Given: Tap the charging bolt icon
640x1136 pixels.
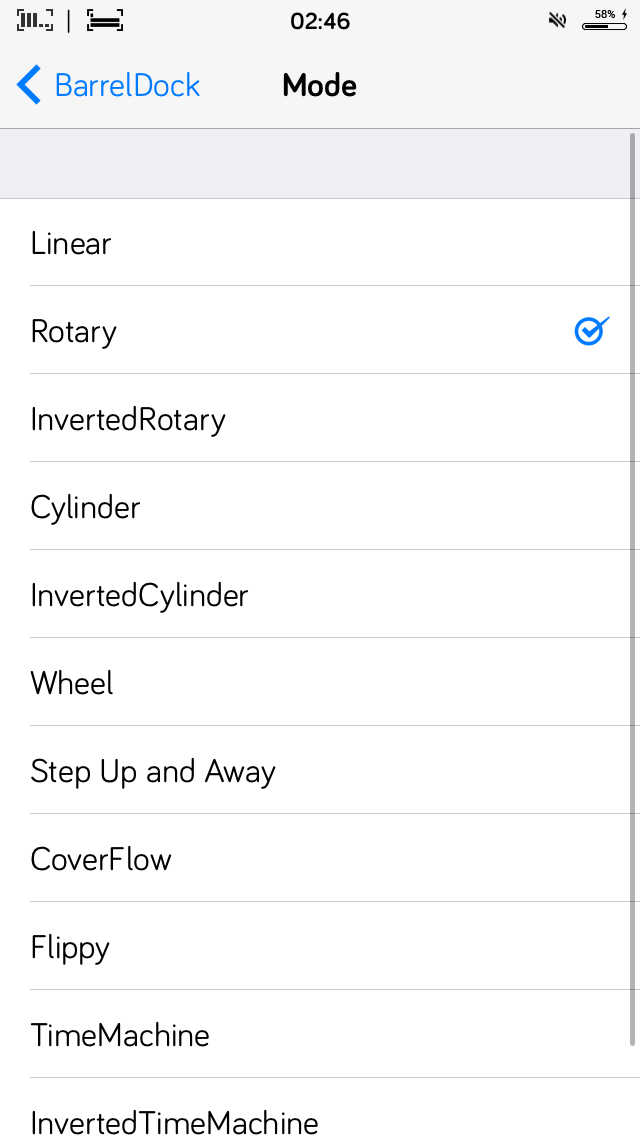Looking at the screenshot, I should pyautogui.click(x=624, y=14).
